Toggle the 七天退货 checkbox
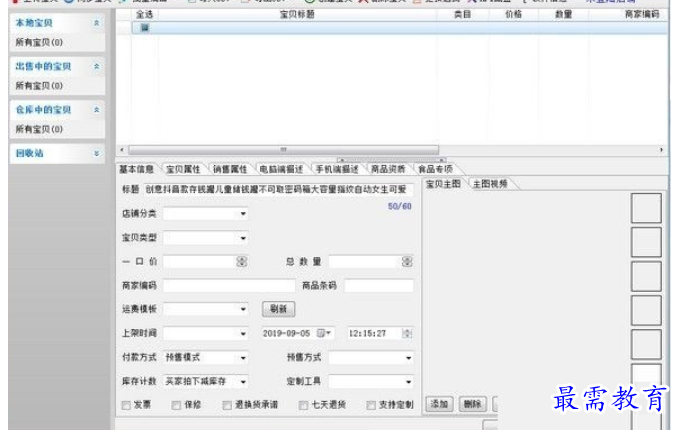Viewport: 675px width, 430px height. pyautogui.click(x=303, y=405)
